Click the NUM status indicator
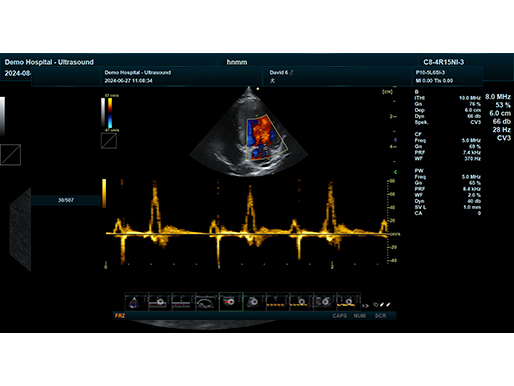 point(359,316)
